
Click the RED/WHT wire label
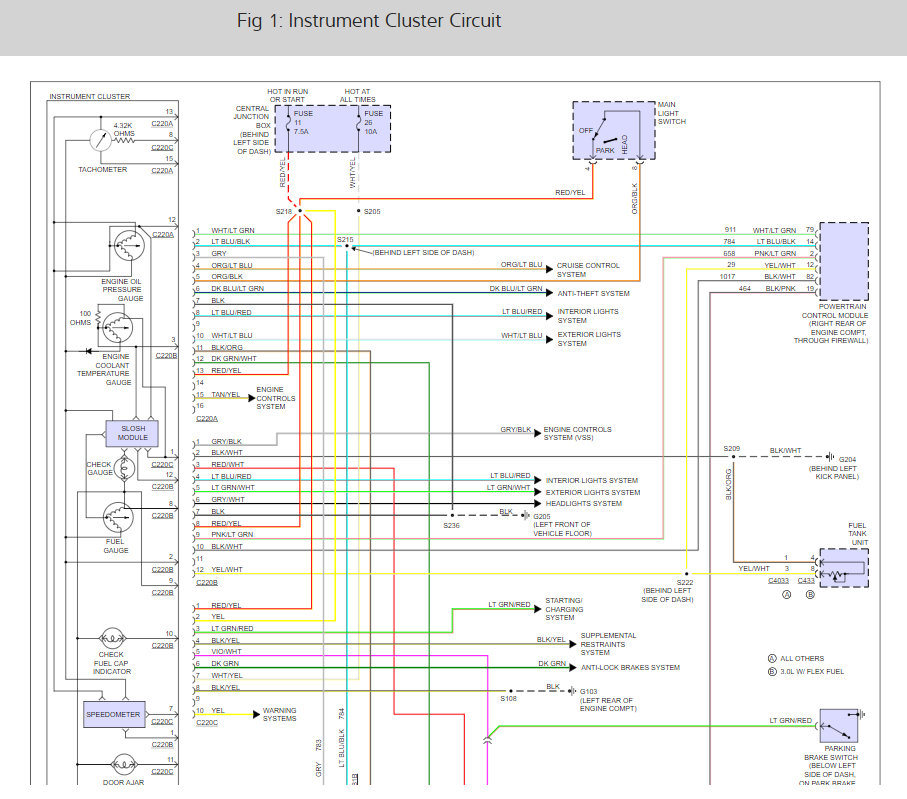(227, 465)
